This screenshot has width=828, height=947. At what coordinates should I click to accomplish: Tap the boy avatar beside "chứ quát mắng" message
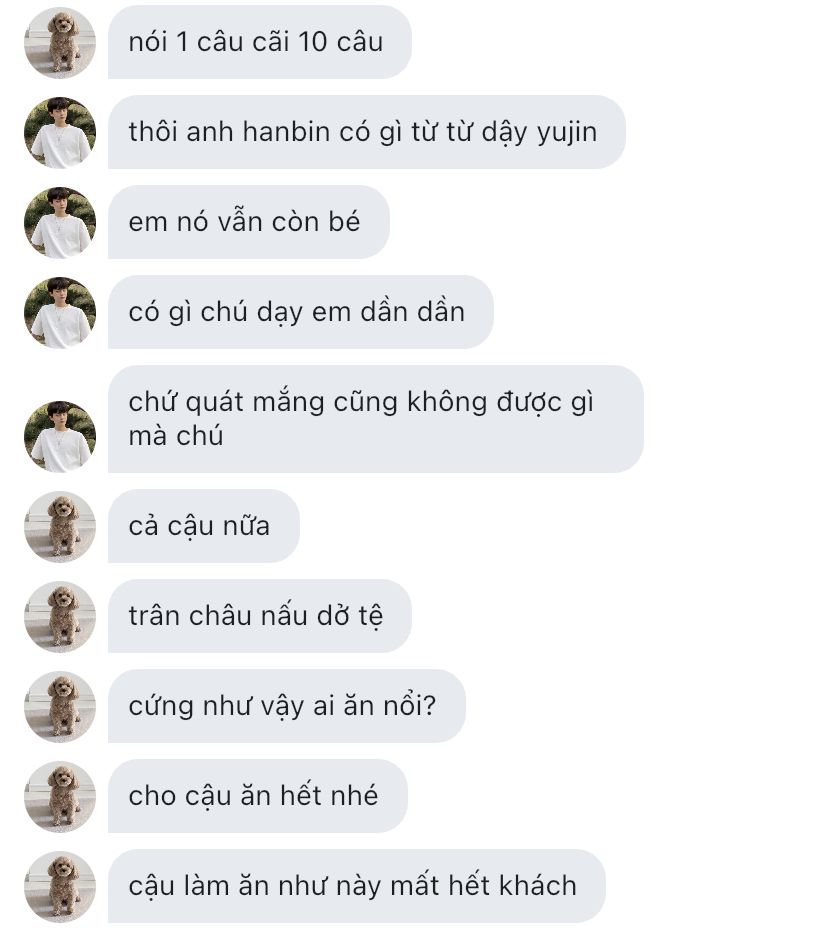coord(60,436)
